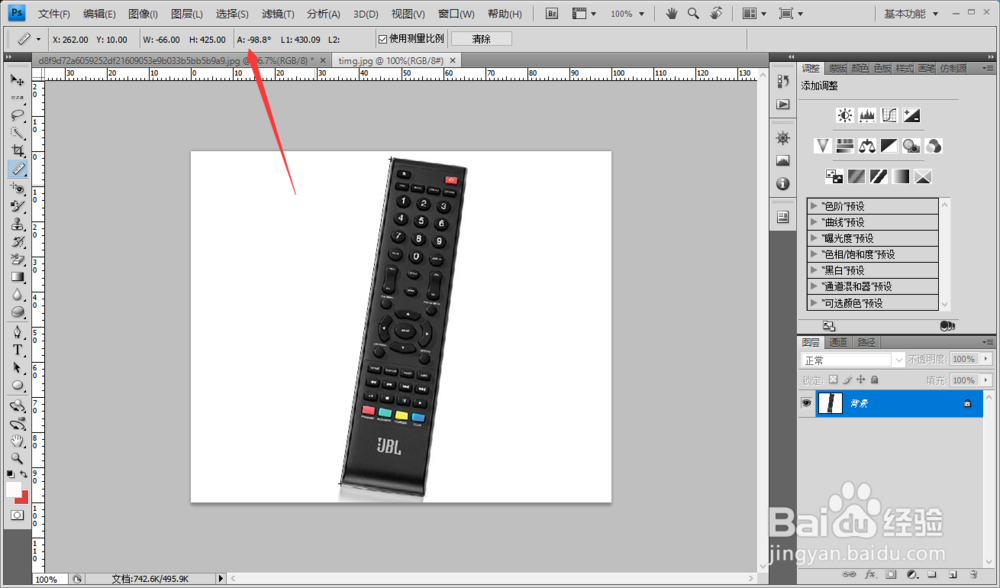Screen dimensions: 1000x588
Task: Toggle lock all icon
Action: tap(874, 379)
